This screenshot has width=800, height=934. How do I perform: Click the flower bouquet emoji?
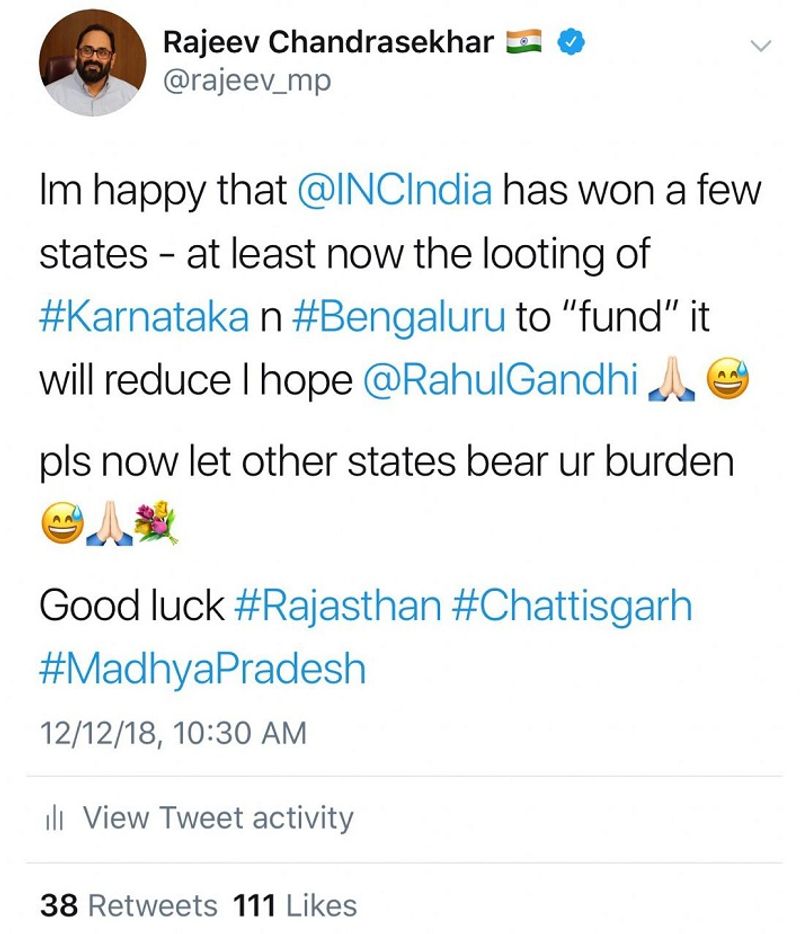tap(158, 522)
